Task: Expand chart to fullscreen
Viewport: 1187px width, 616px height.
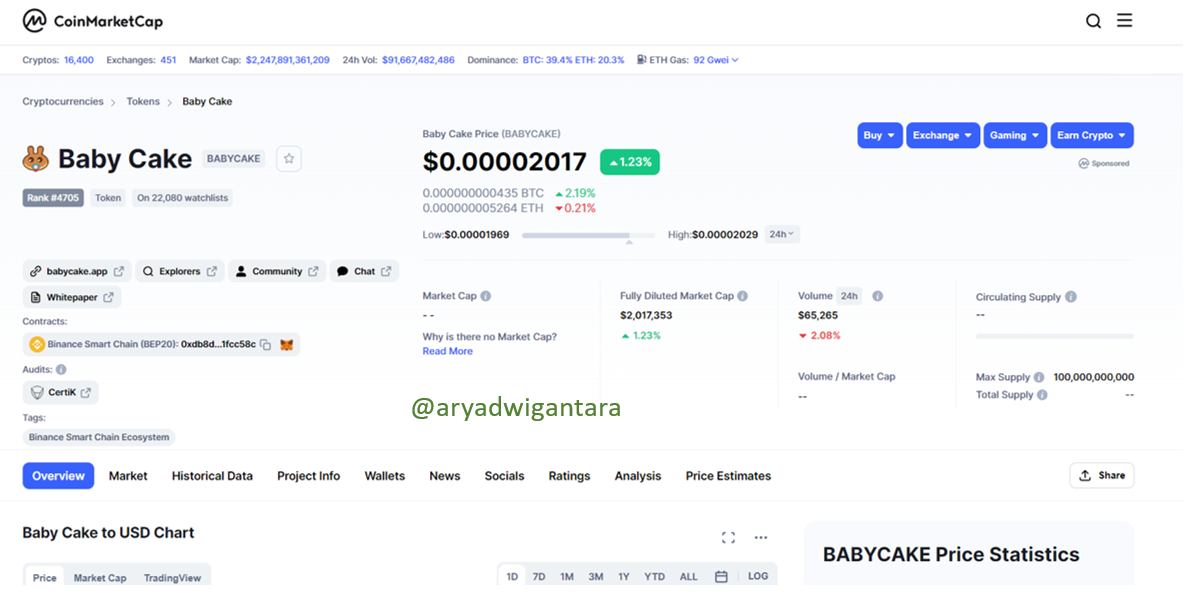Action: (728, 537)
